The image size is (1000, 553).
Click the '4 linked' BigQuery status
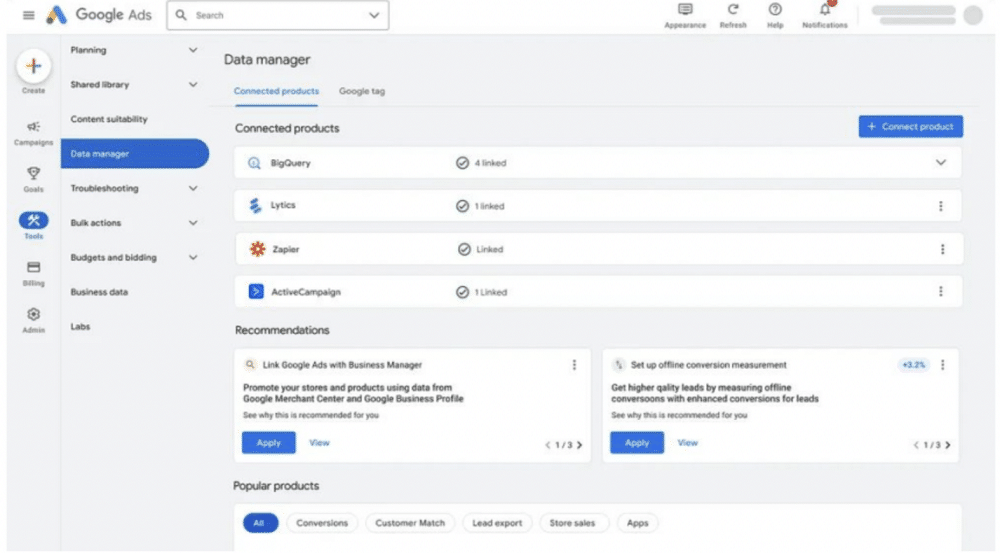coord(482,163)
